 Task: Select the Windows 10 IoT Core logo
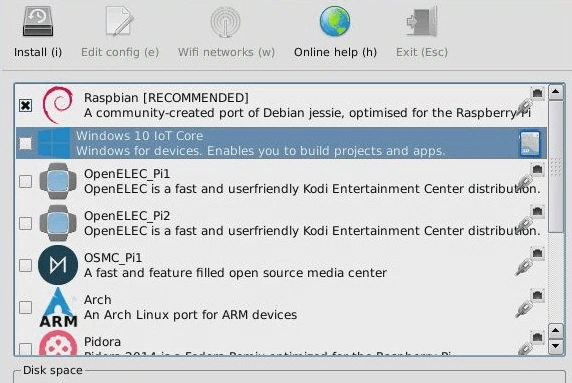coord(54,143)
